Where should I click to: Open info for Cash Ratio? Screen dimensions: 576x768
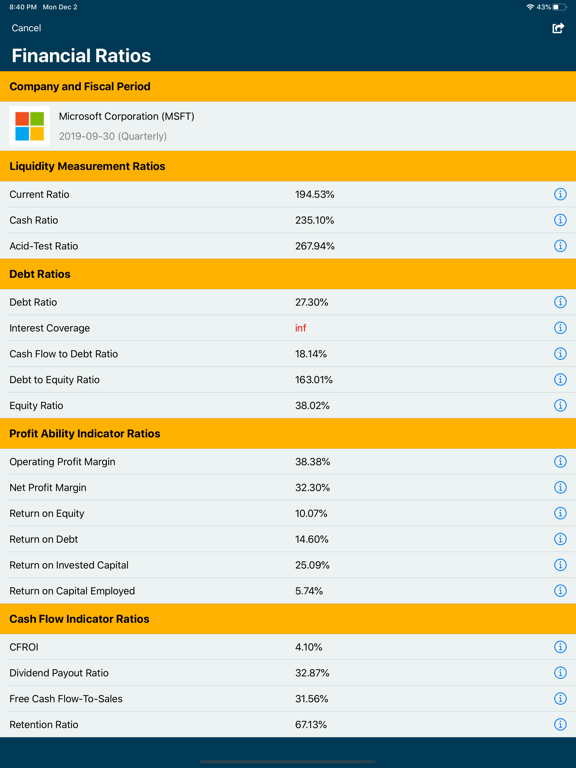click(x=560, y=220)
